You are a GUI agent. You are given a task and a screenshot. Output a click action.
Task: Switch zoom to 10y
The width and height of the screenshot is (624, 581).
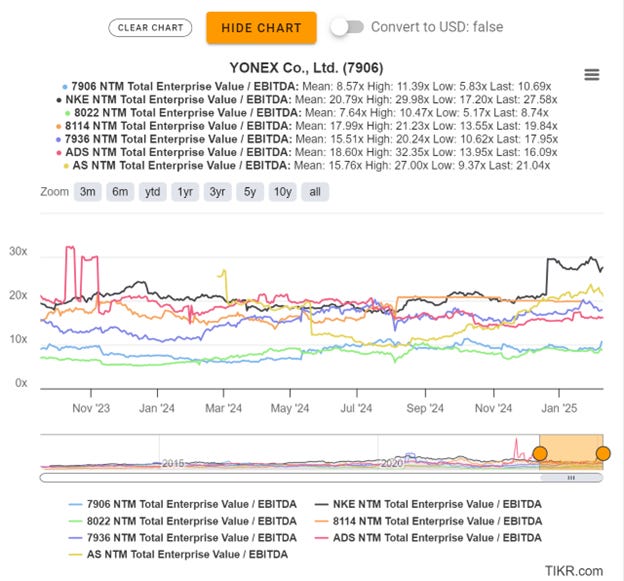(x=283, y=192)
